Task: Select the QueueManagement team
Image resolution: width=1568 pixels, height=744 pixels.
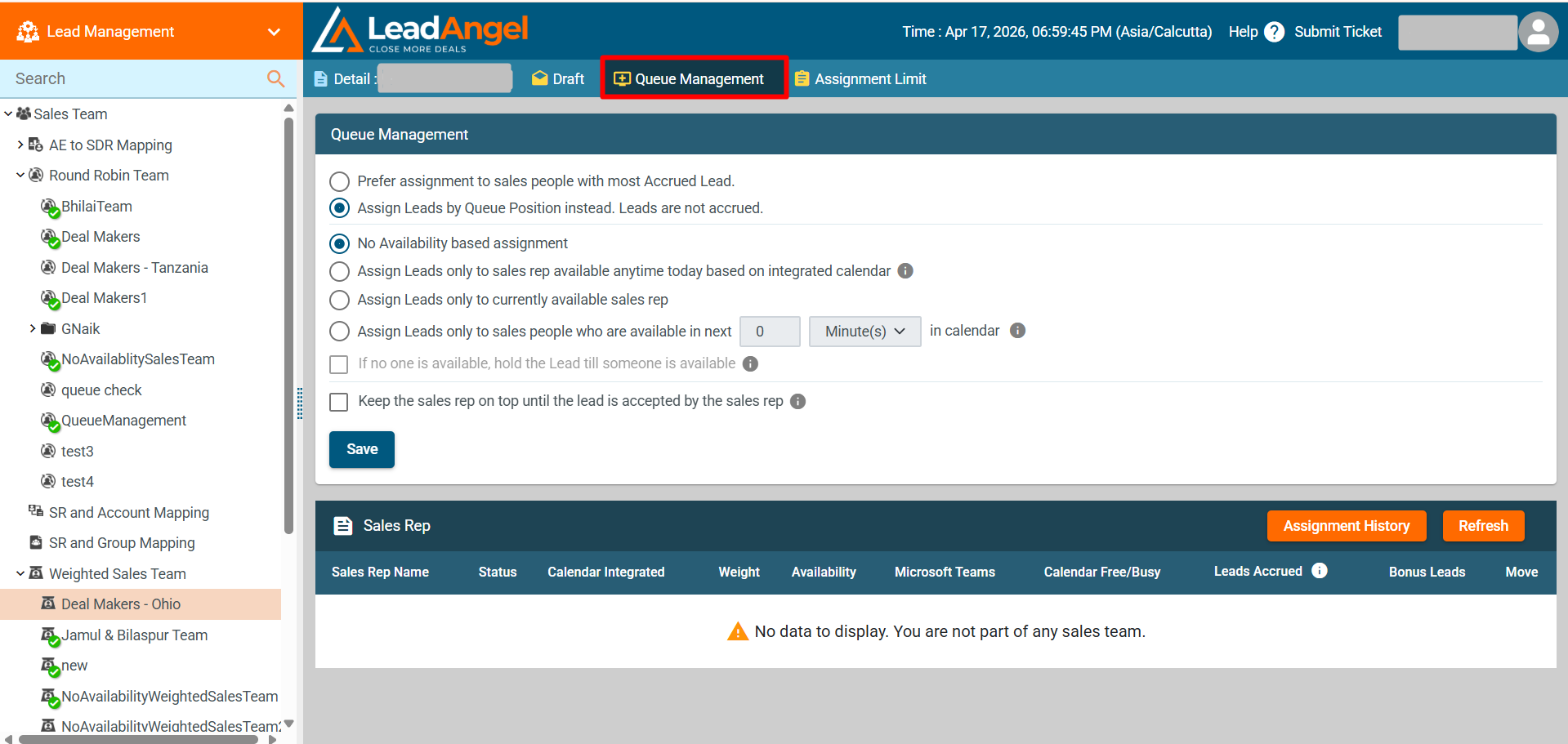Action: (x=124, y=421)
